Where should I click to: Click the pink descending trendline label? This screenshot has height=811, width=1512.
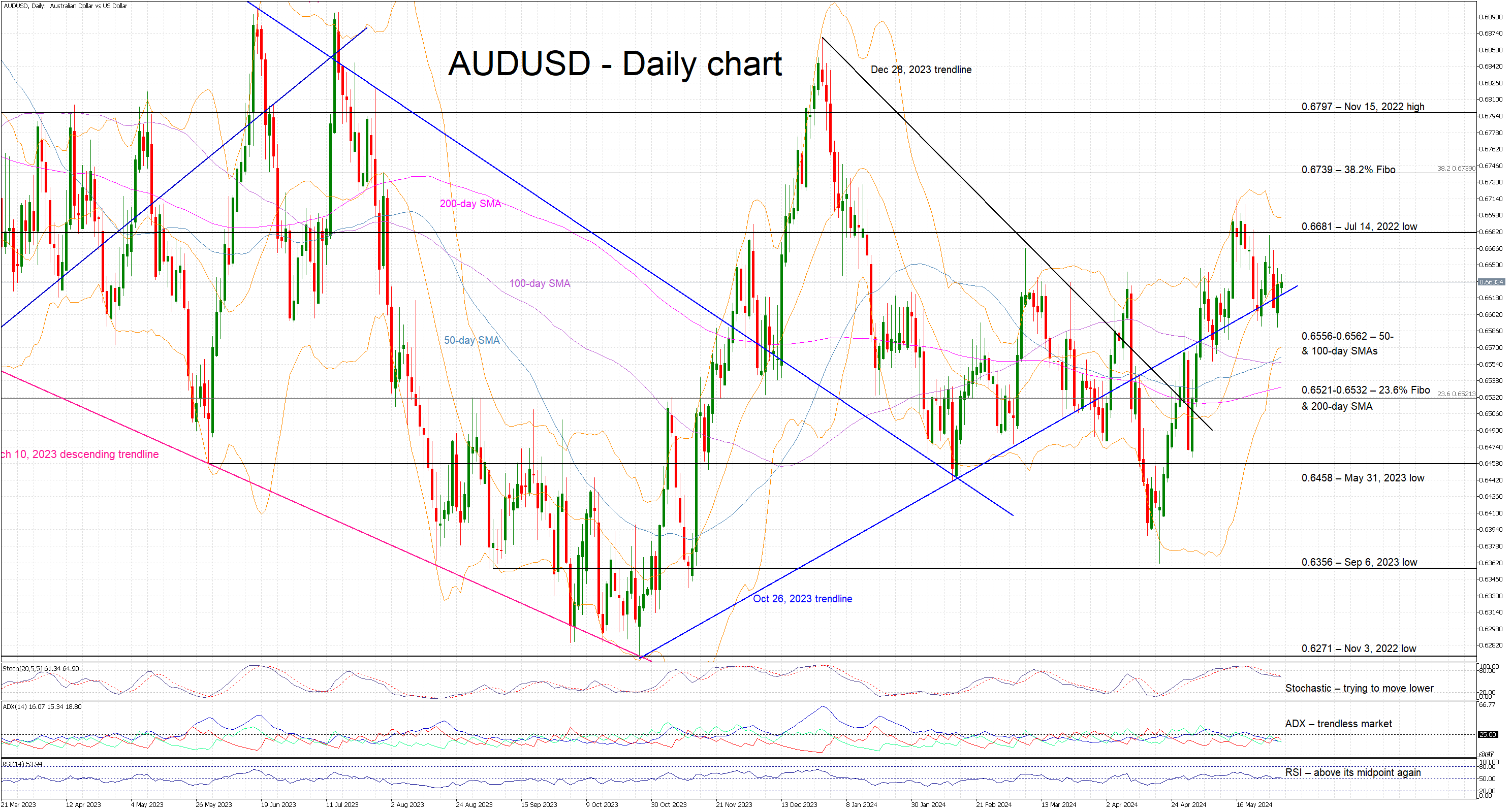pyautogui.click(x=80, y=454)
